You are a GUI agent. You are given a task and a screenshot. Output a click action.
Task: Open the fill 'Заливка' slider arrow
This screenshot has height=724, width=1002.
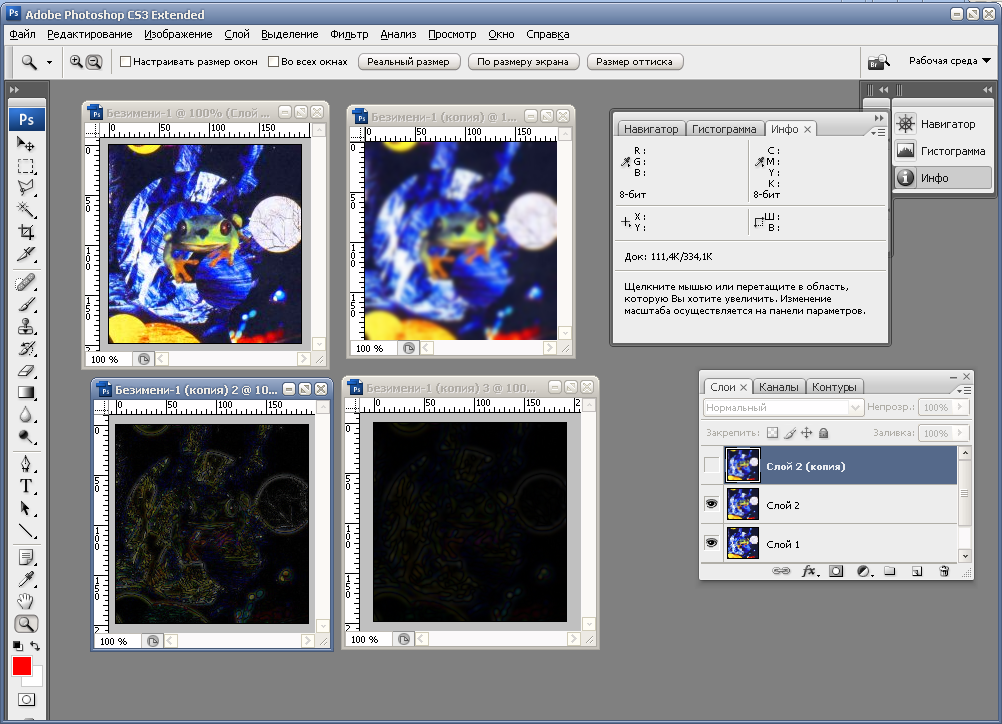pos(960,433)
